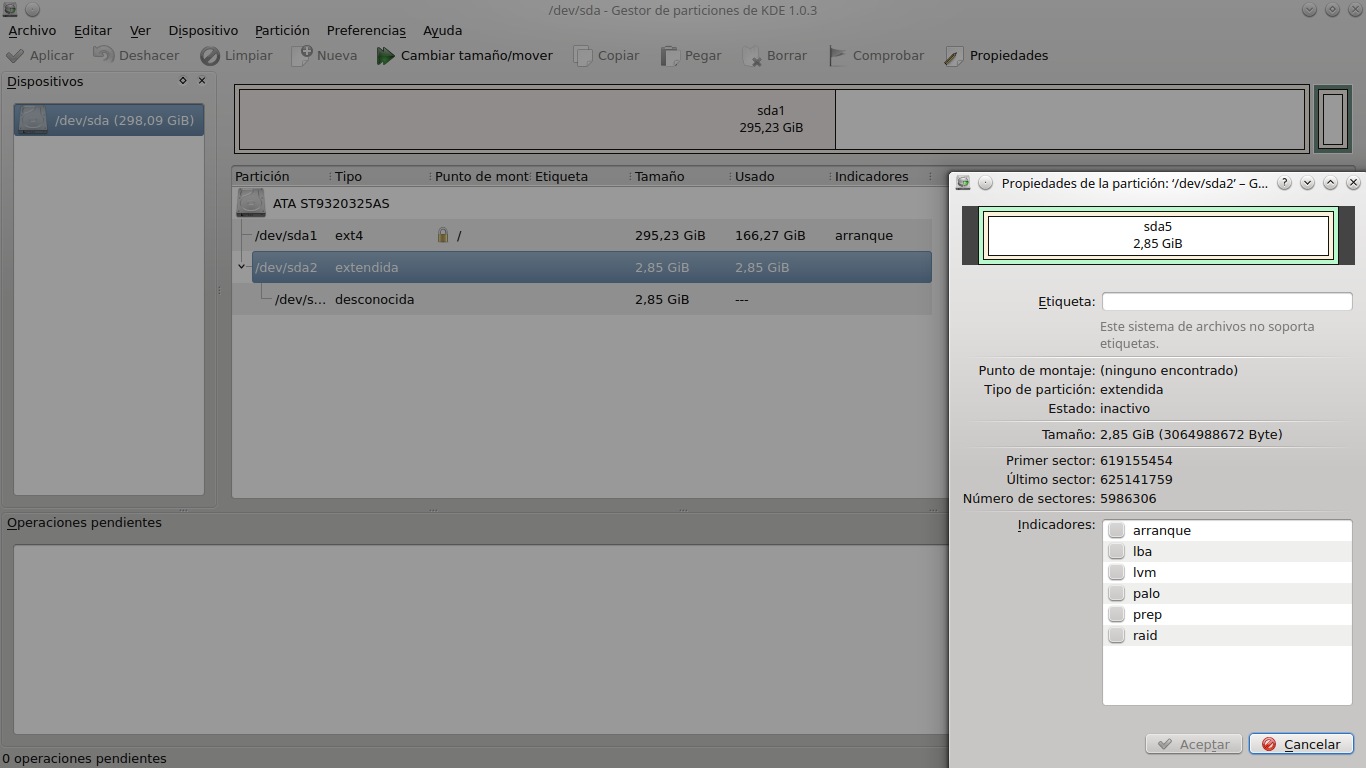1366x768 pixels.
Task: Open the Ayuda menu
Action: [442, 31]
